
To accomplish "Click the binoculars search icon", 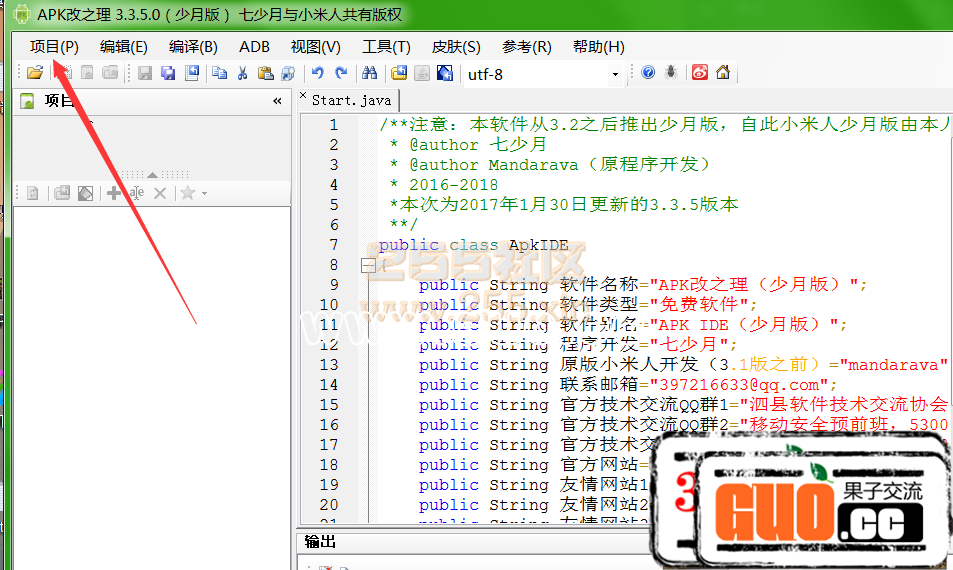I will coord(370,73).
